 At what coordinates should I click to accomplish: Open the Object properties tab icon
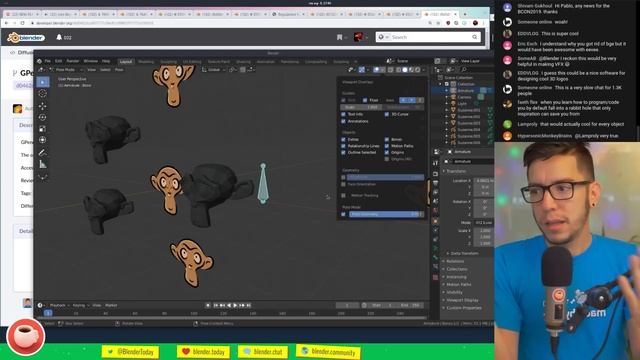click(x=436, y=221)
